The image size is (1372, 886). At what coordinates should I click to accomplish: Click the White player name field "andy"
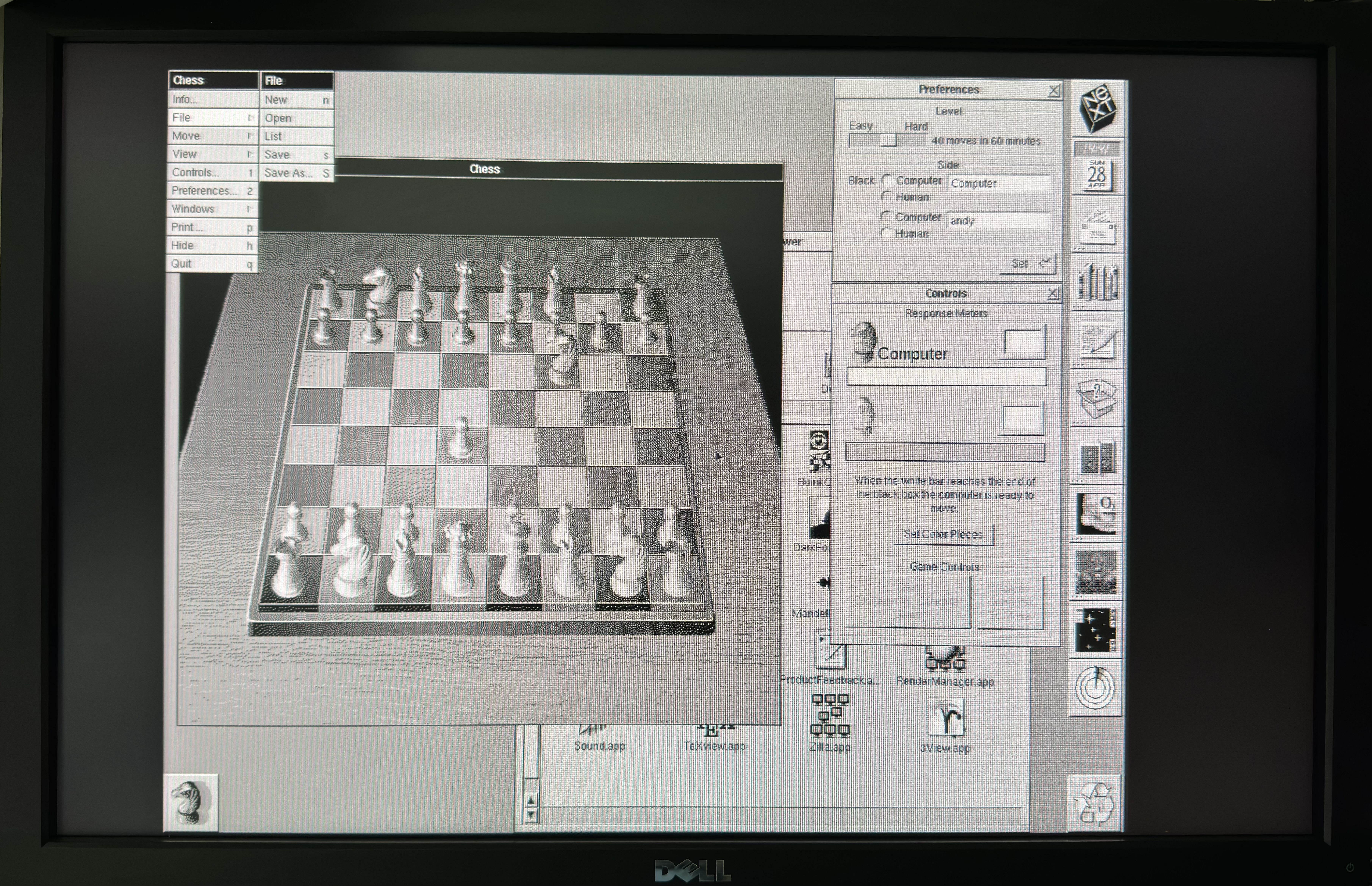click(x=998, y=221)
